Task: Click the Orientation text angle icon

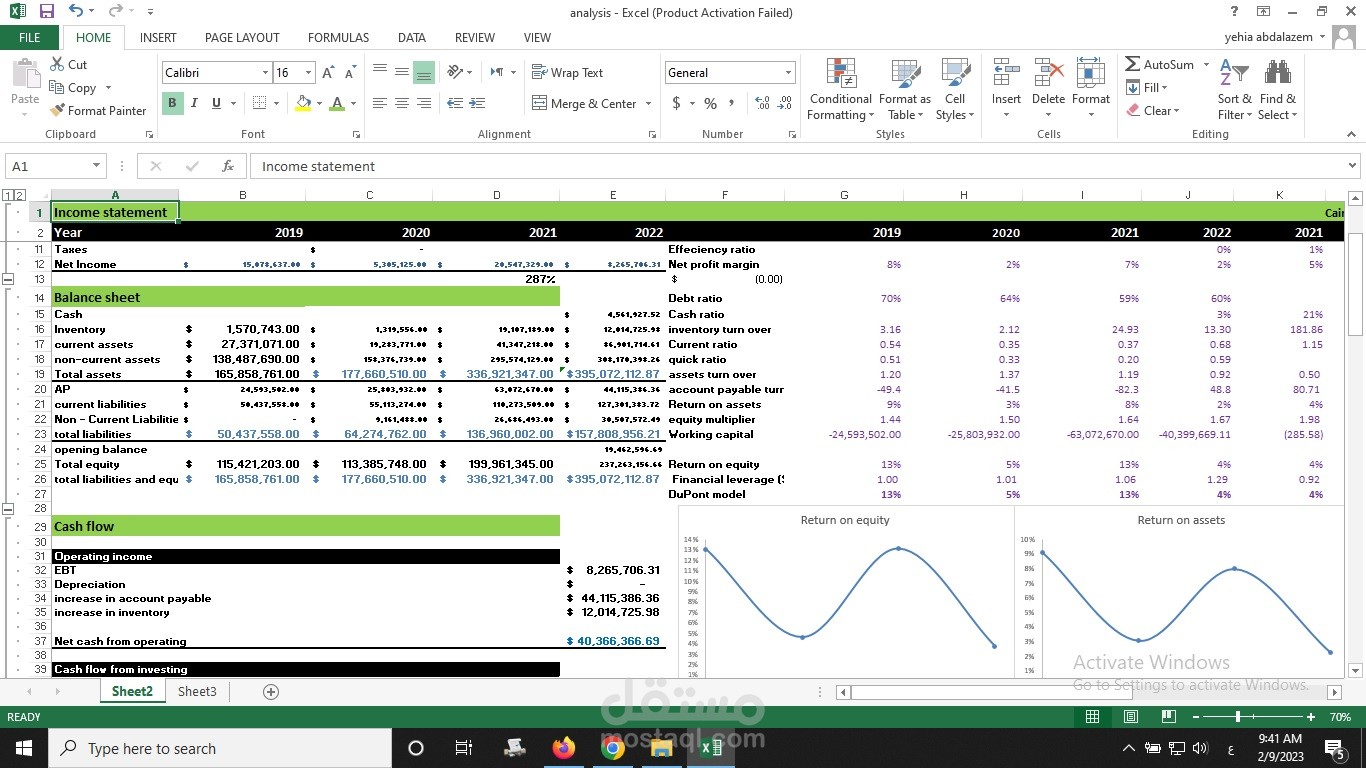Action: 455,72
